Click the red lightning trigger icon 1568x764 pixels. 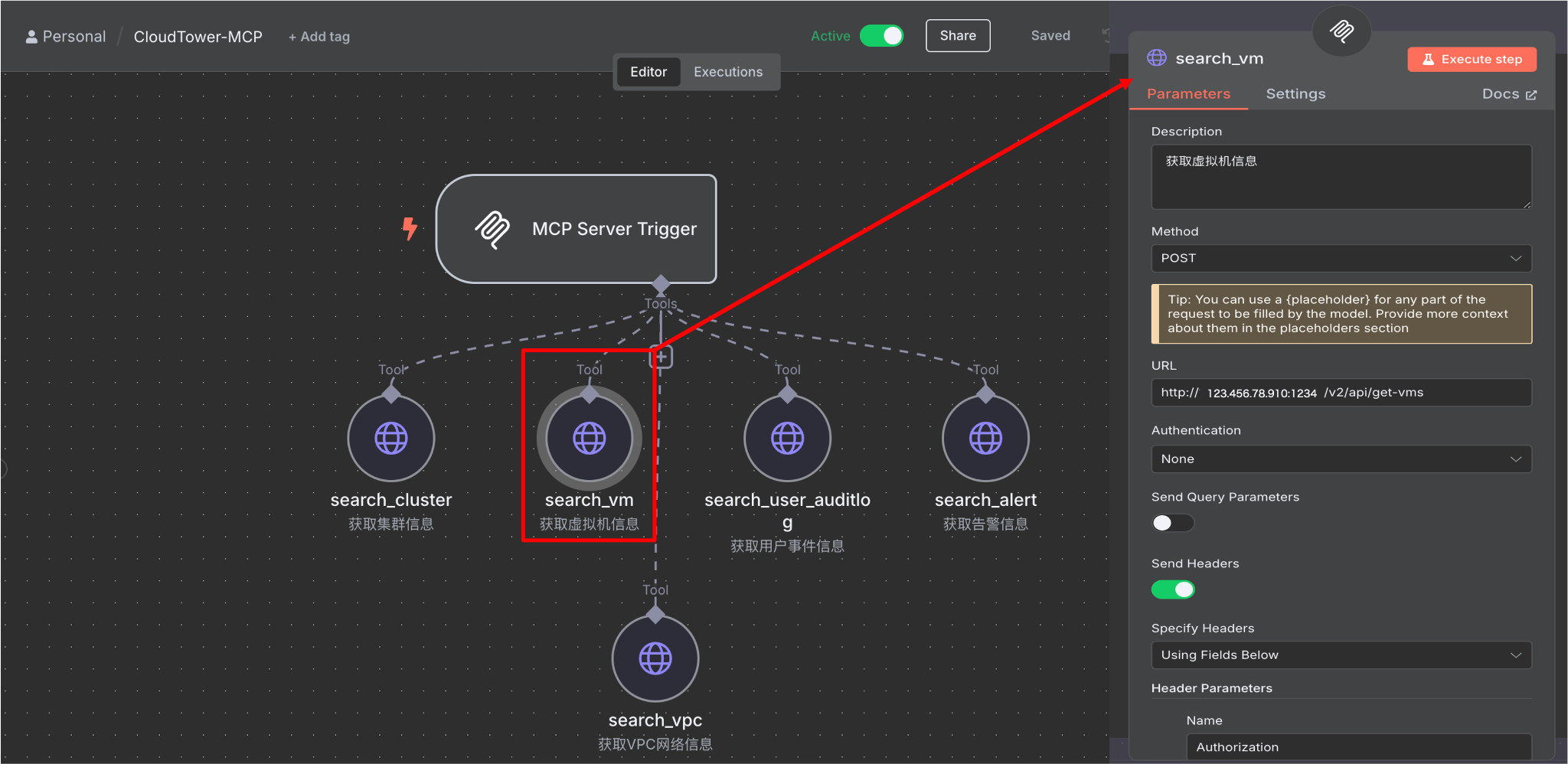coord(410,228)
